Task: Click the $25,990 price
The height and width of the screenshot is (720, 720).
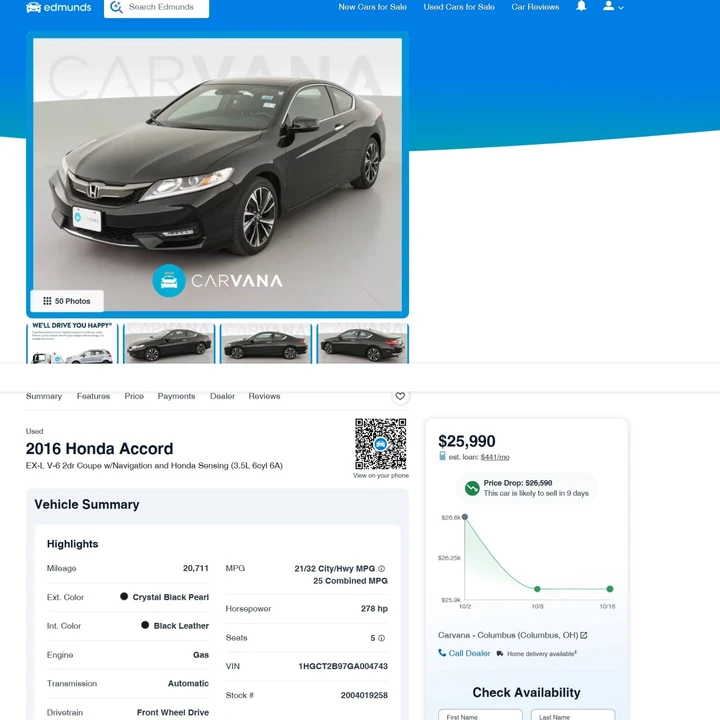Action: point(467,441)
